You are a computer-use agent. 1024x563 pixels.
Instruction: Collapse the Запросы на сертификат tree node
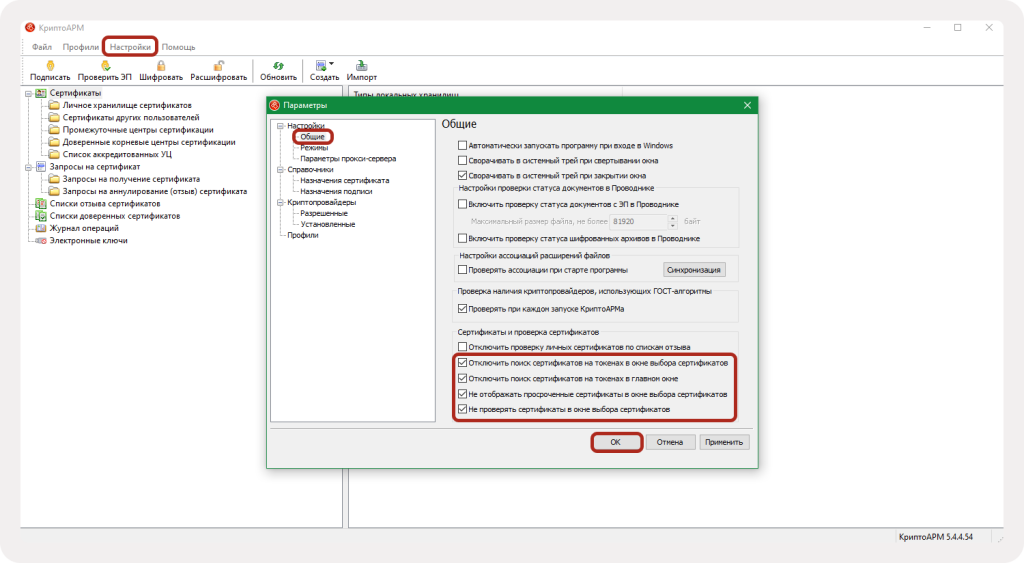tap(29, 167)
